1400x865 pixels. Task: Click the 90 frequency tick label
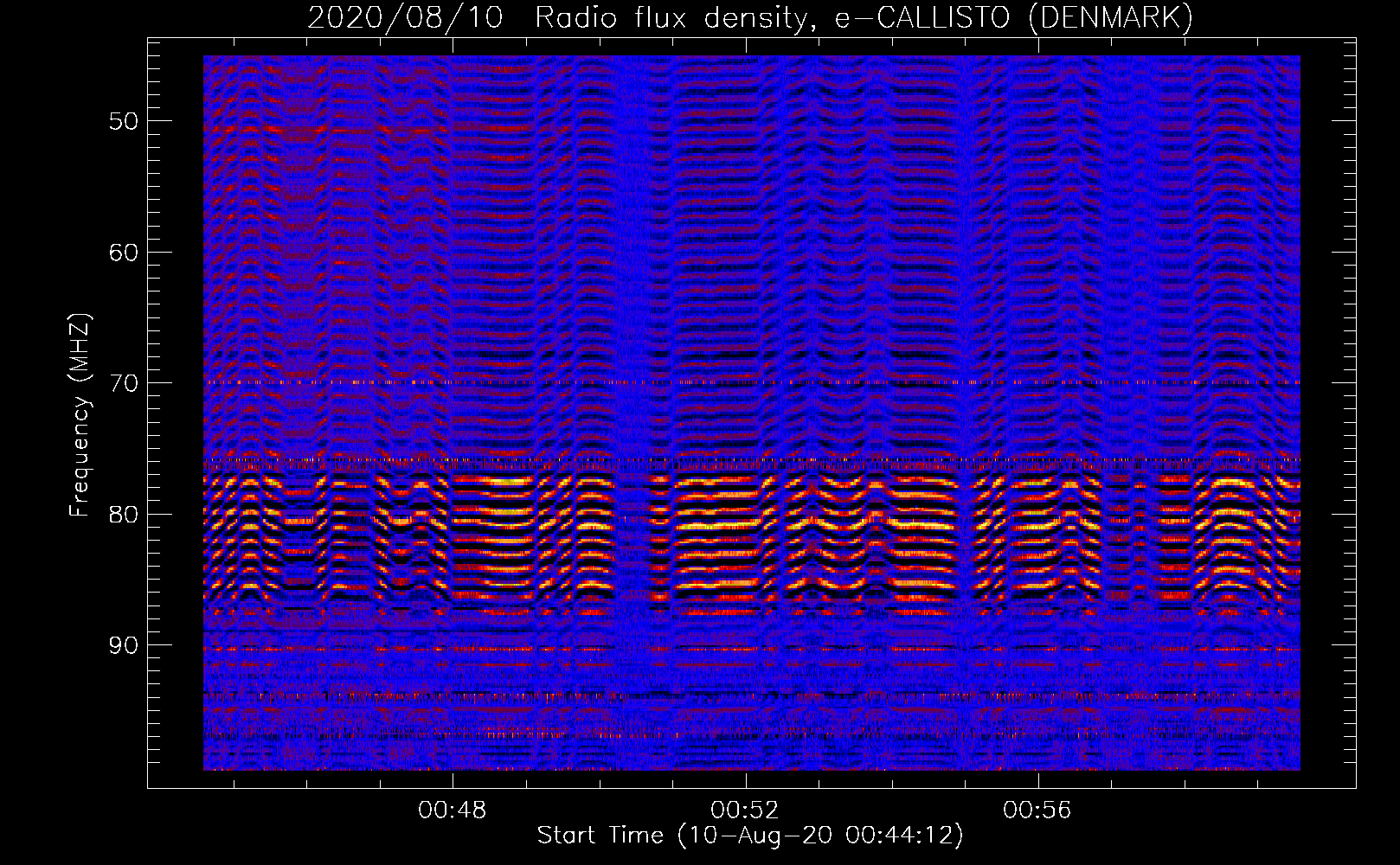(x=123, y=645)
